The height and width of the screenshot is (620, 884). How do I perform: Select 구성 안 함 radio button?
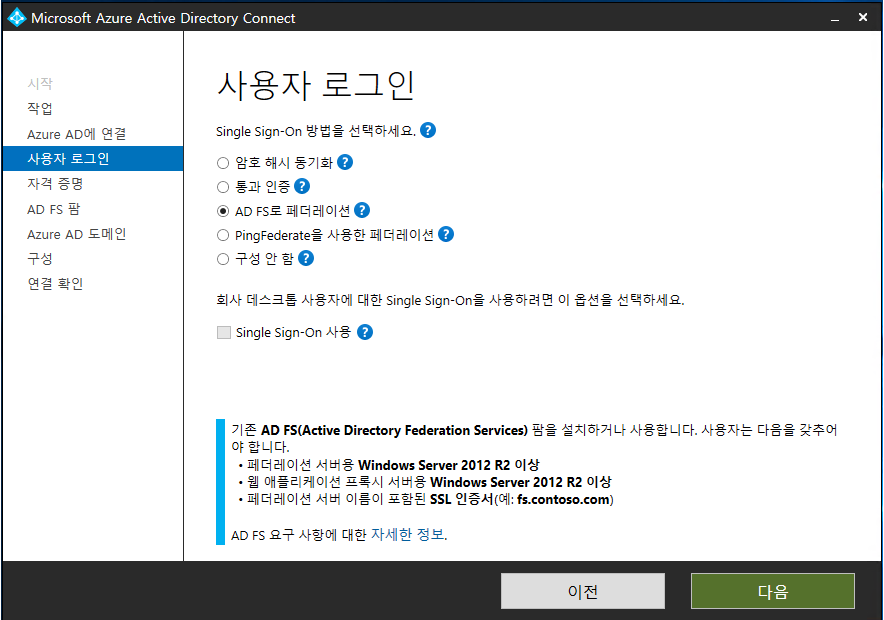pyautogui.click(x=223, y=259)
